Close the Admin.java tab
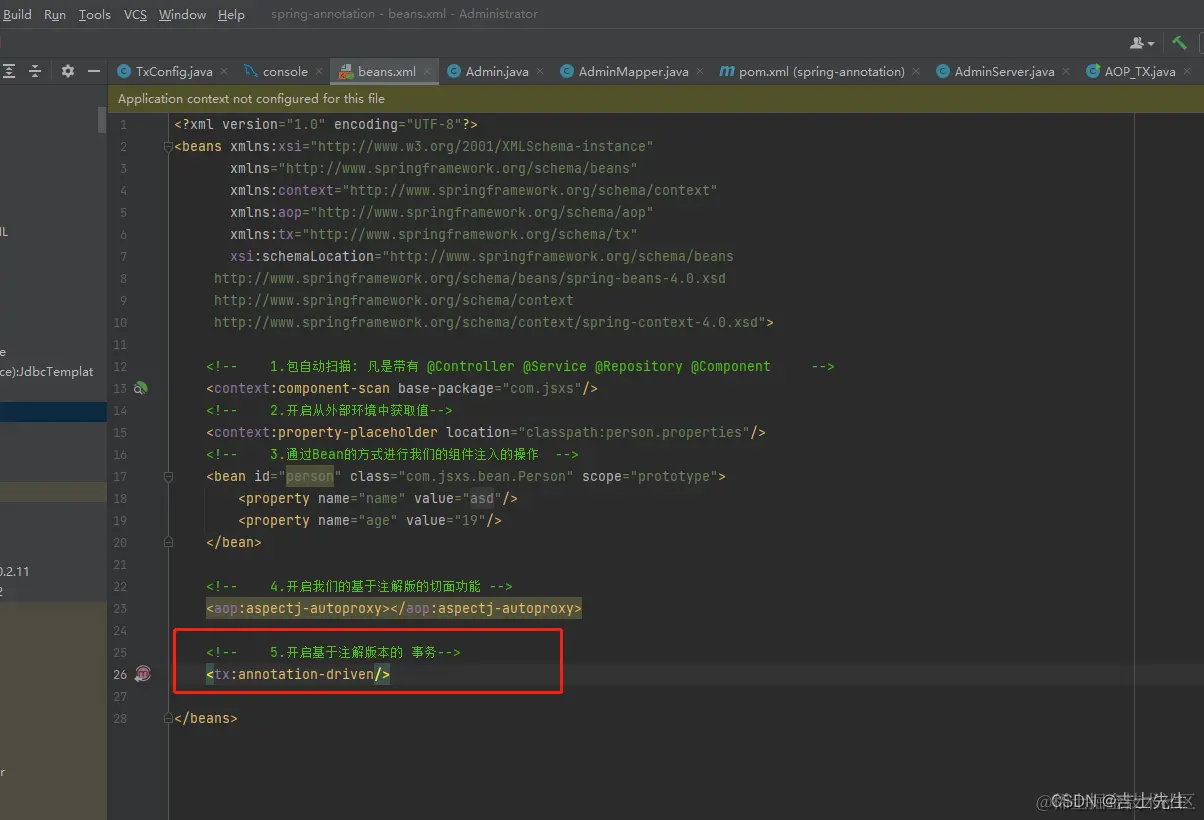Screen dimensions: 1204x820 tap(540, 72)
